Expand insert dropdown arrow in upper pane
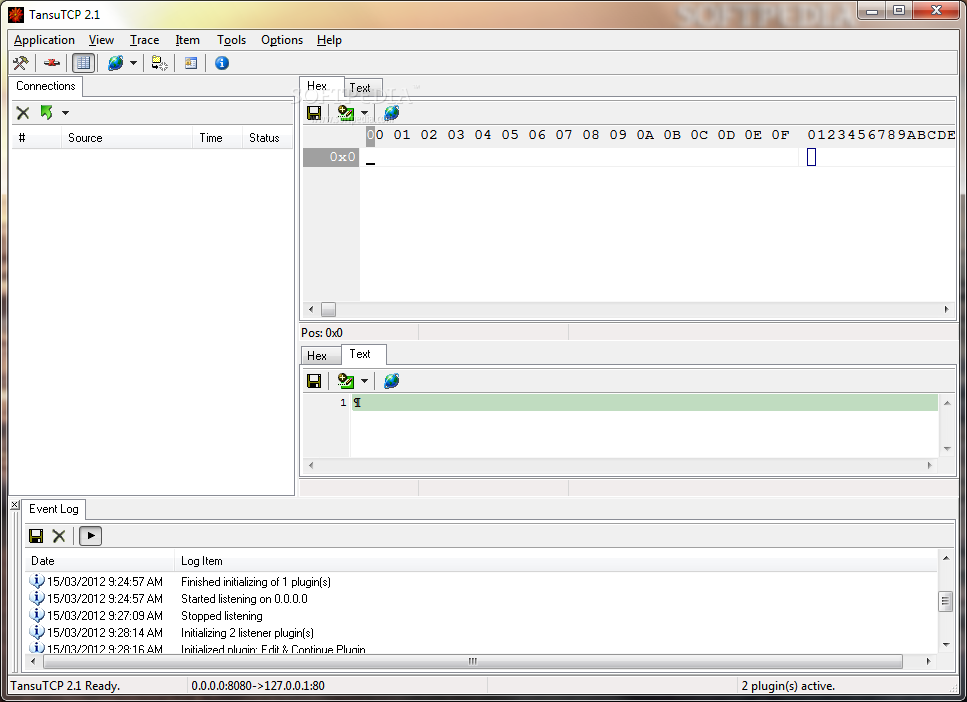Image resolution: width=967 pixels, height=702 pixels. pyautogui.click(x=364, y=114)
